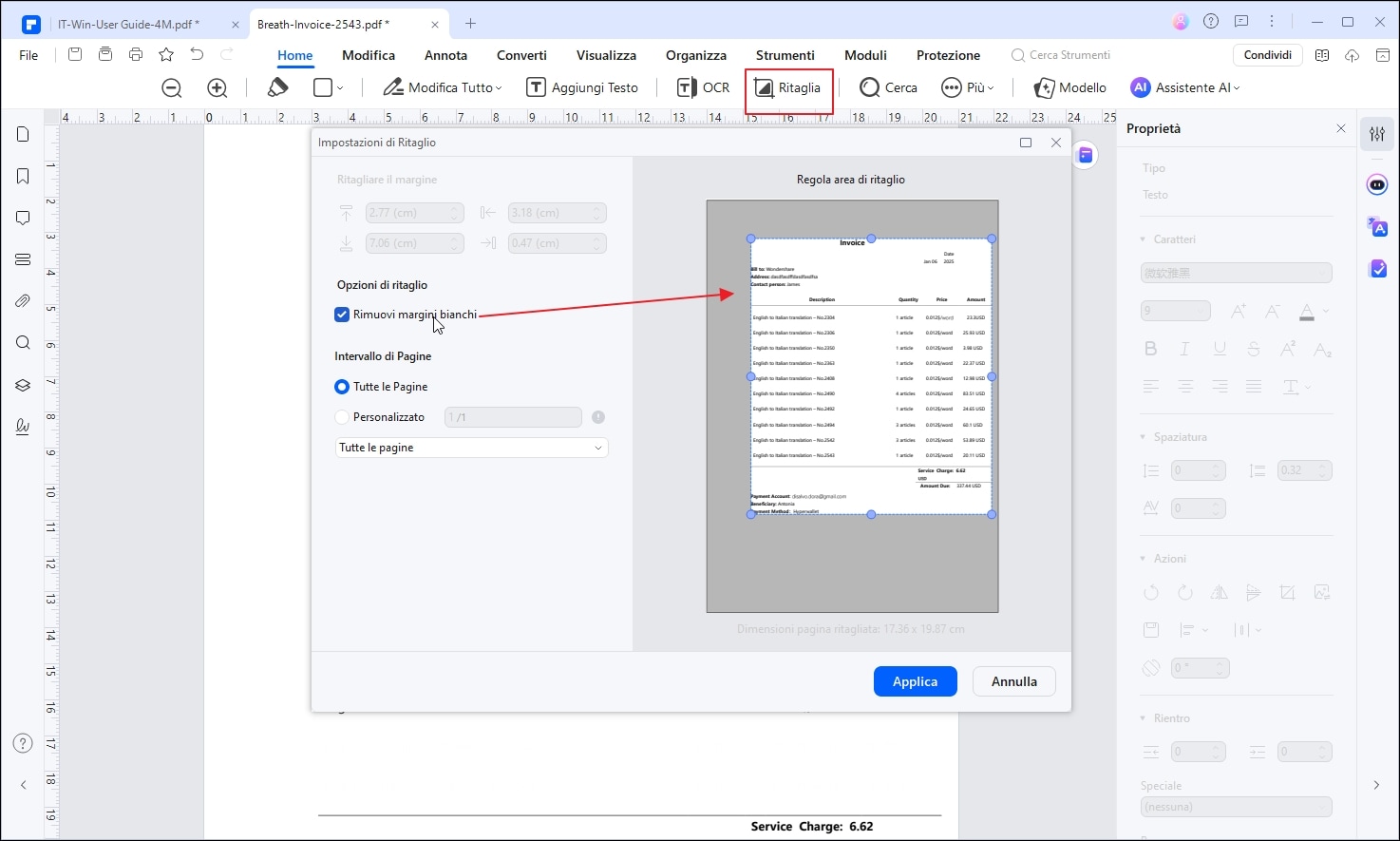
Task: Click the print icon in top bar
Action: point(136,55)
